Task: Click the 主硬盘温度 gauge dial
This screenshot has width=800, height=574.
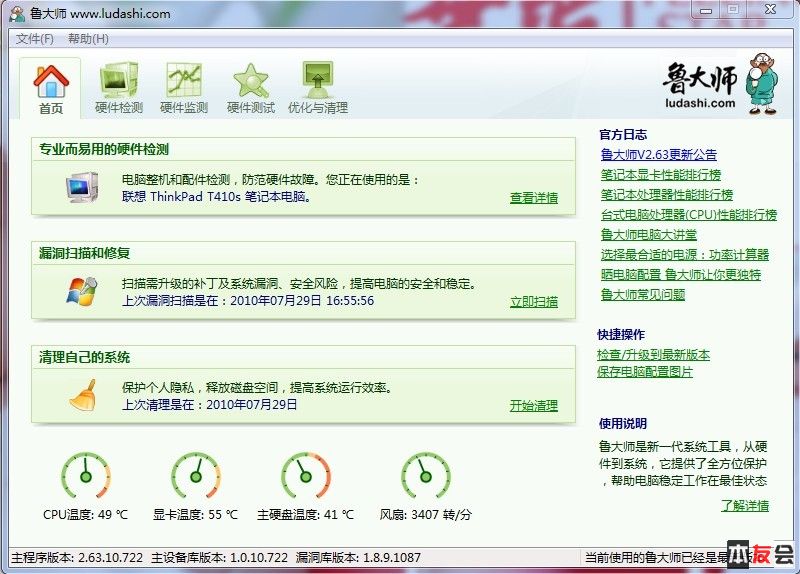Action: pyautogui.click(x=306, y=476)
